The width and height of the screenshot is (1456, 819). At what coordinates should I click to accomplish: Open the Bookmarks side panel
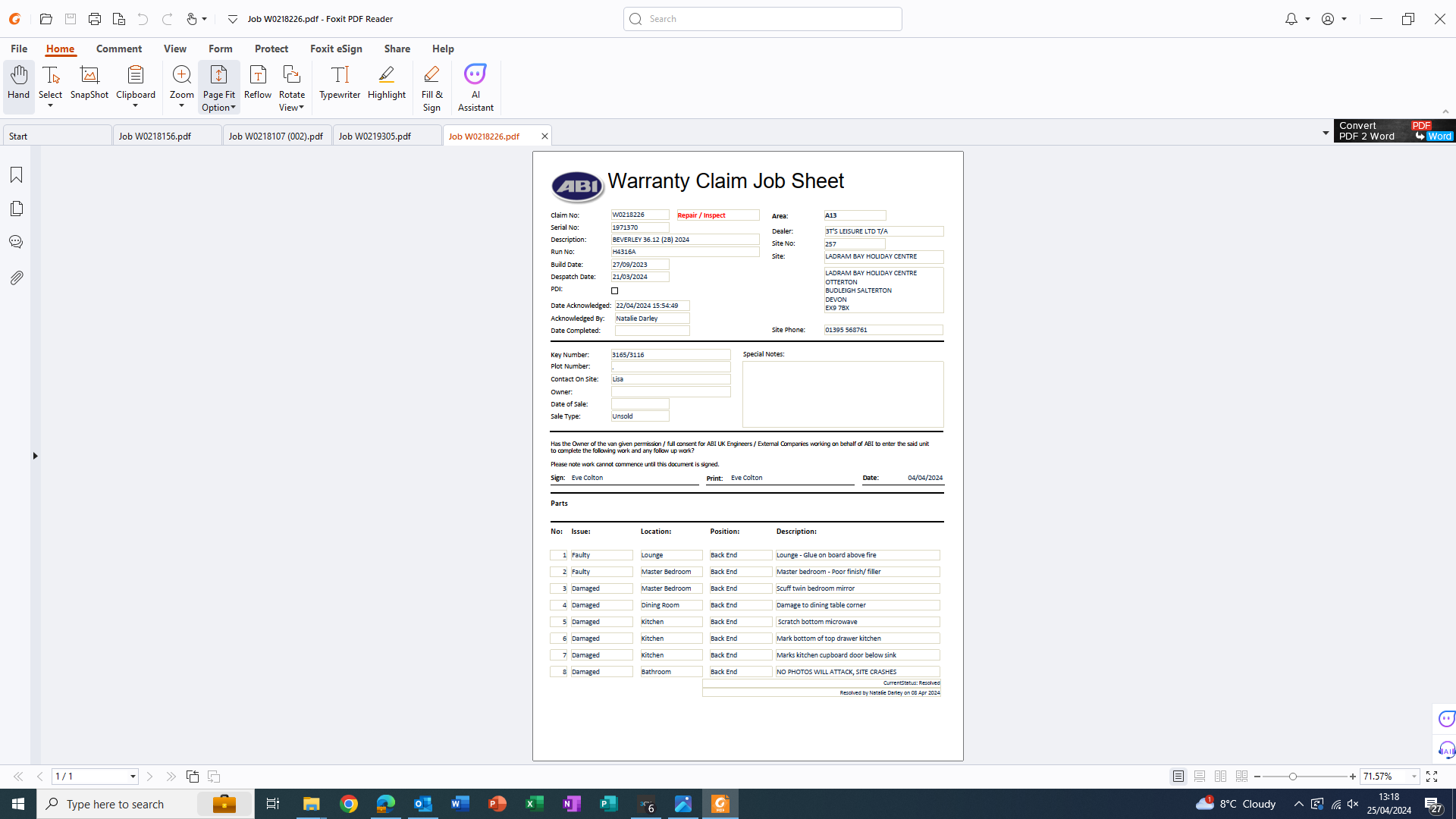(16, 175)
